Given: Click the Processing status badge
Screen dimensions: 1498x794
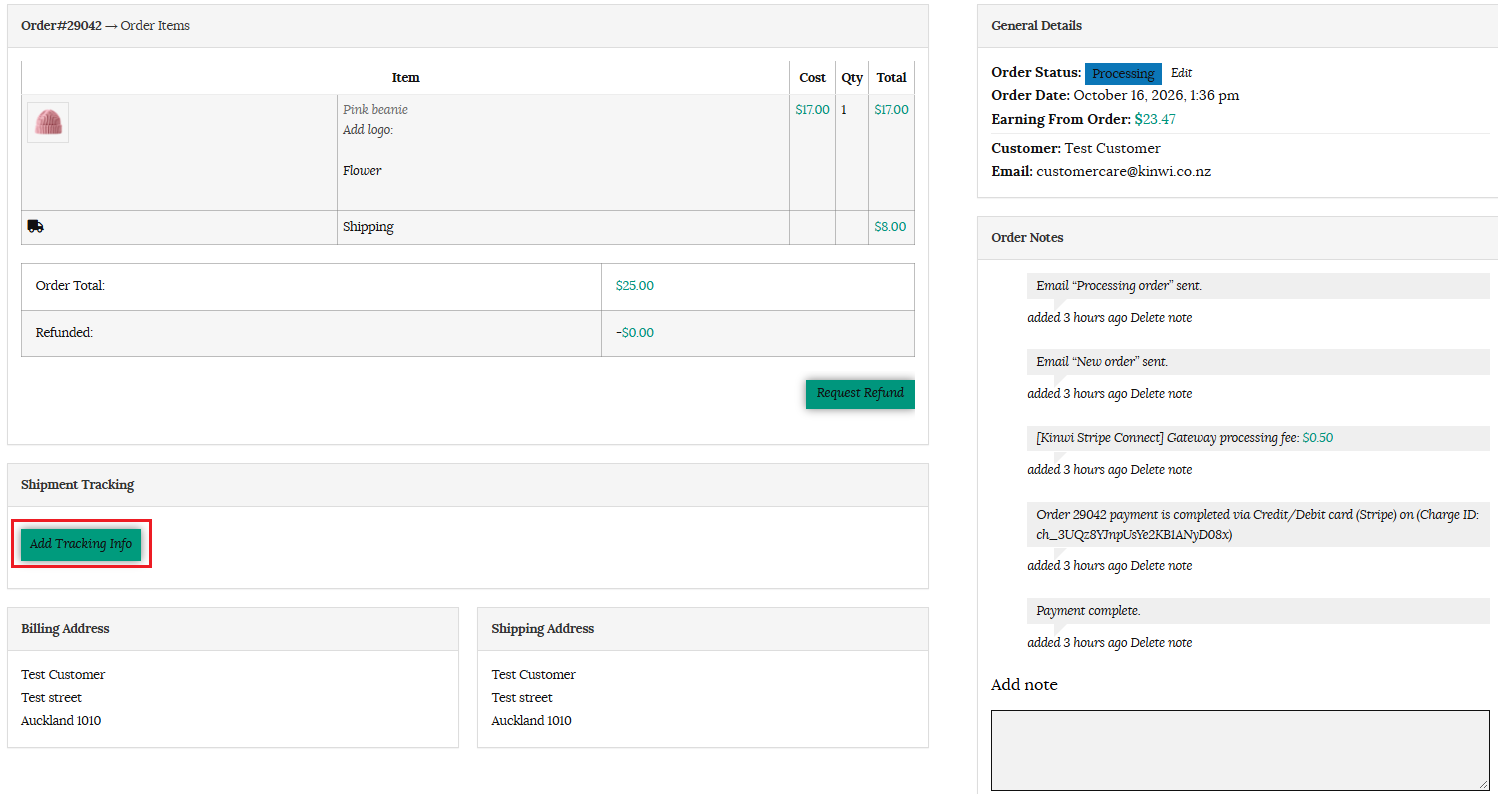Looking at the screenshot, I should pos(1123,73).
